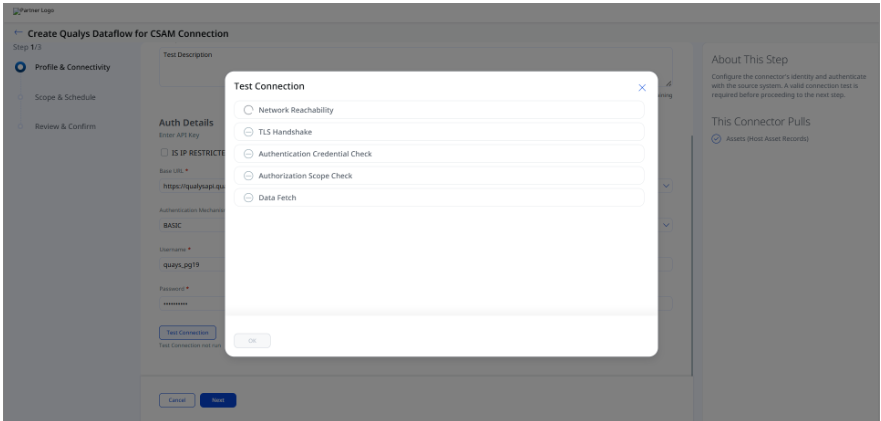Click the Profile & Connectivity step indicator
This screenshot has width=881, height=421.
pos(21,67)
